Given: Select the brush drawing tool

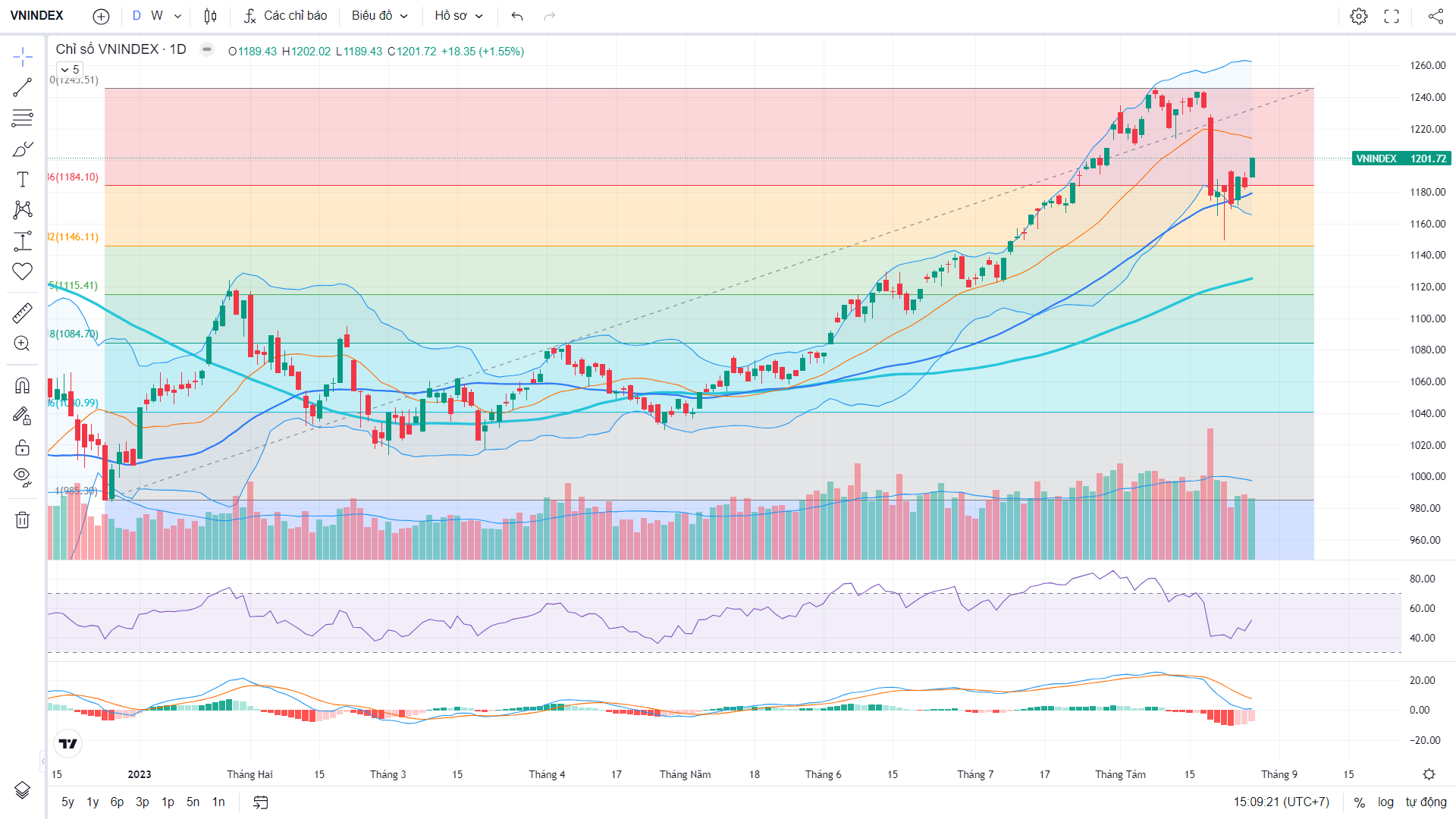Looking at the screenshot, I should tap(23, 149).
